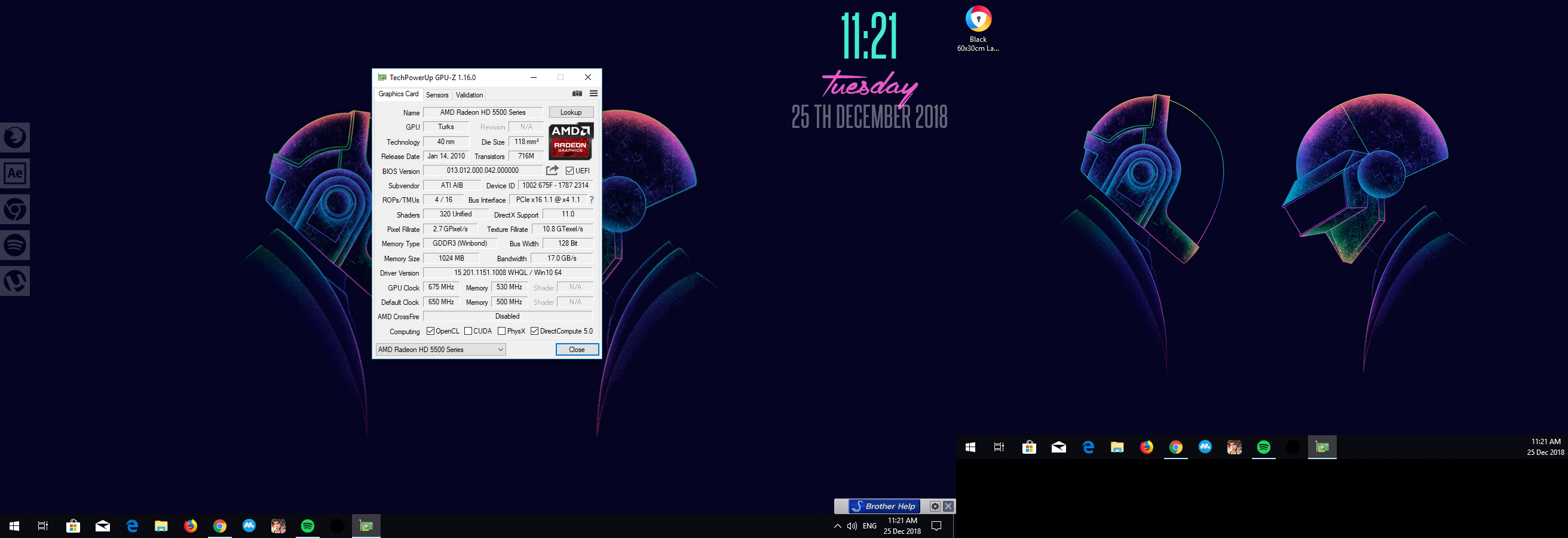This screenshot has width=1568, height=538.
Task: Switch to the Validation tab
Action: 469,95
